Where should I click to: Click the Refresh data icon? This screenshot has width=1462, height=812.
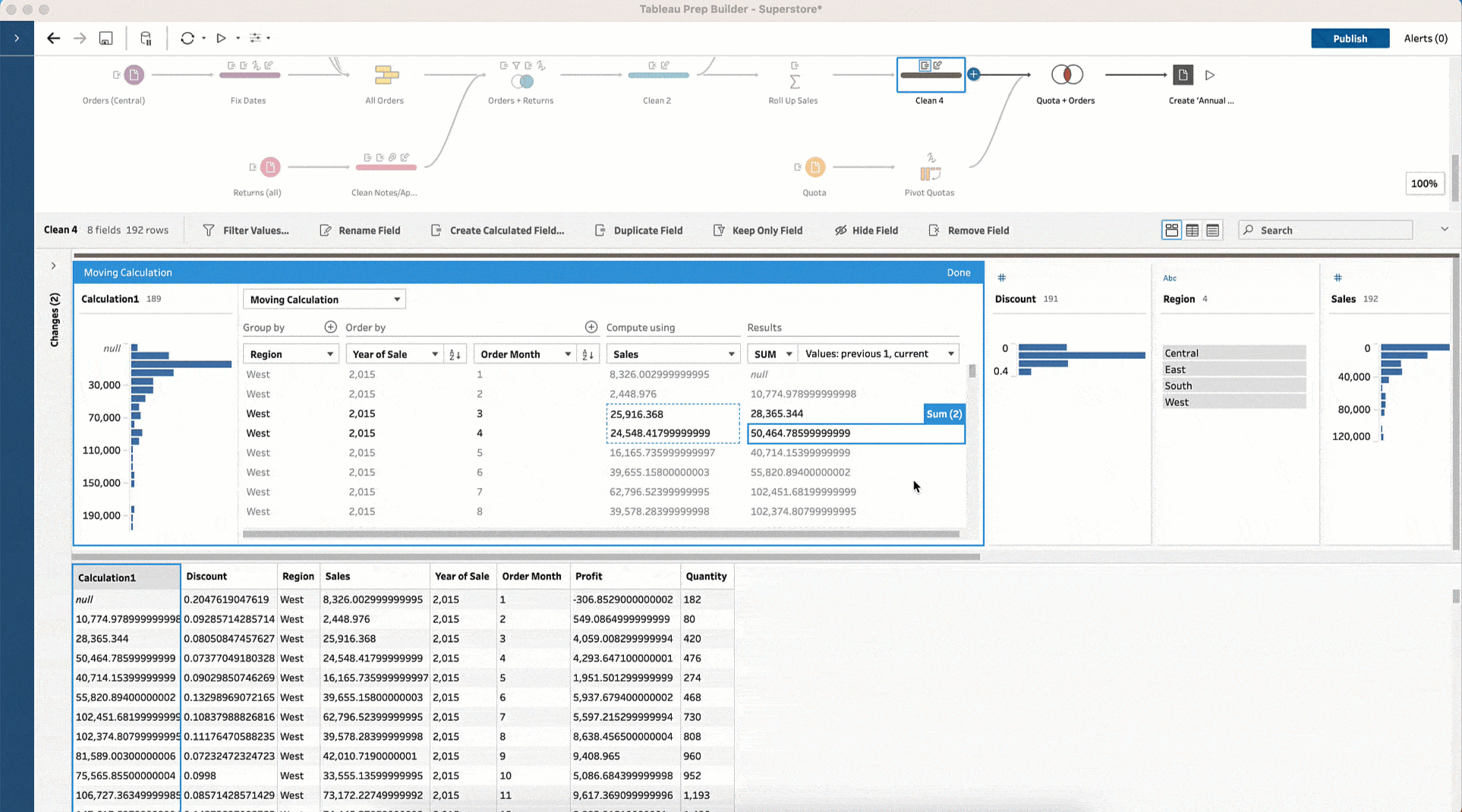coord(187,38)
